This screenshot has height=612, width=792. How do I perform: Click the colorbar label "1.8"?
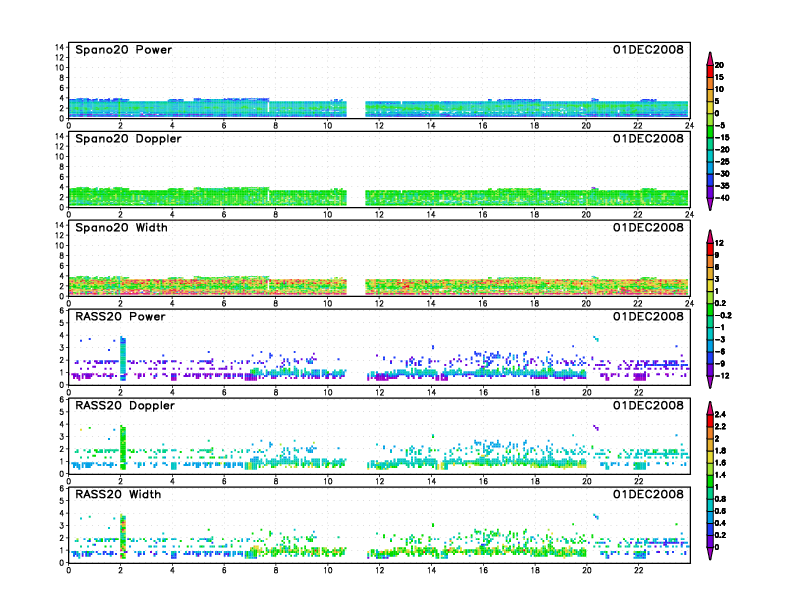coord(720,451)
